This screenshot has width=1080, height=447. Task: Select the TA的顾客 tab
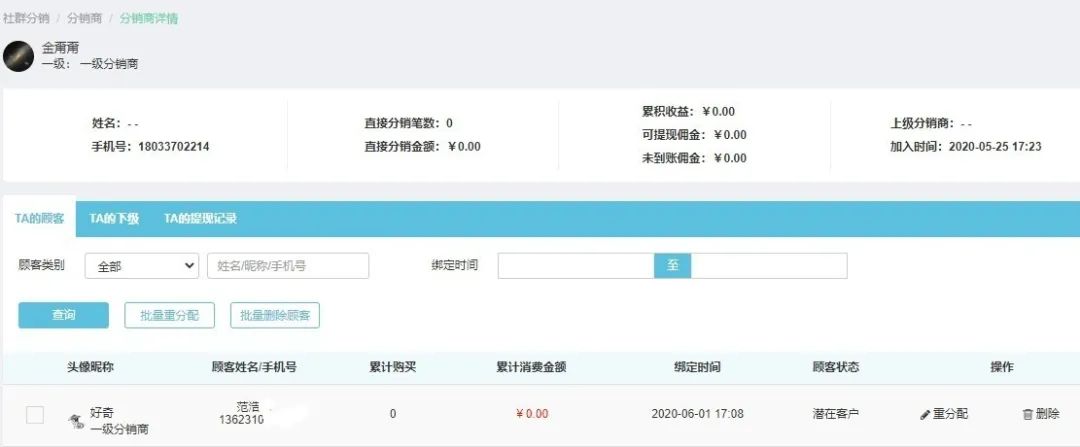pyautogui.click(x=39, y=219)
